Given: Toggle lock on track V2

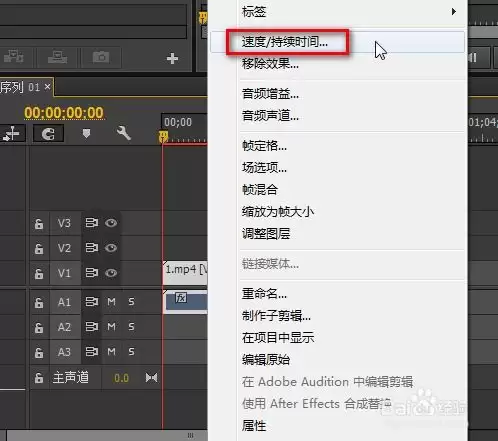Looking at the screenshot, I should (x=39, y=248).
